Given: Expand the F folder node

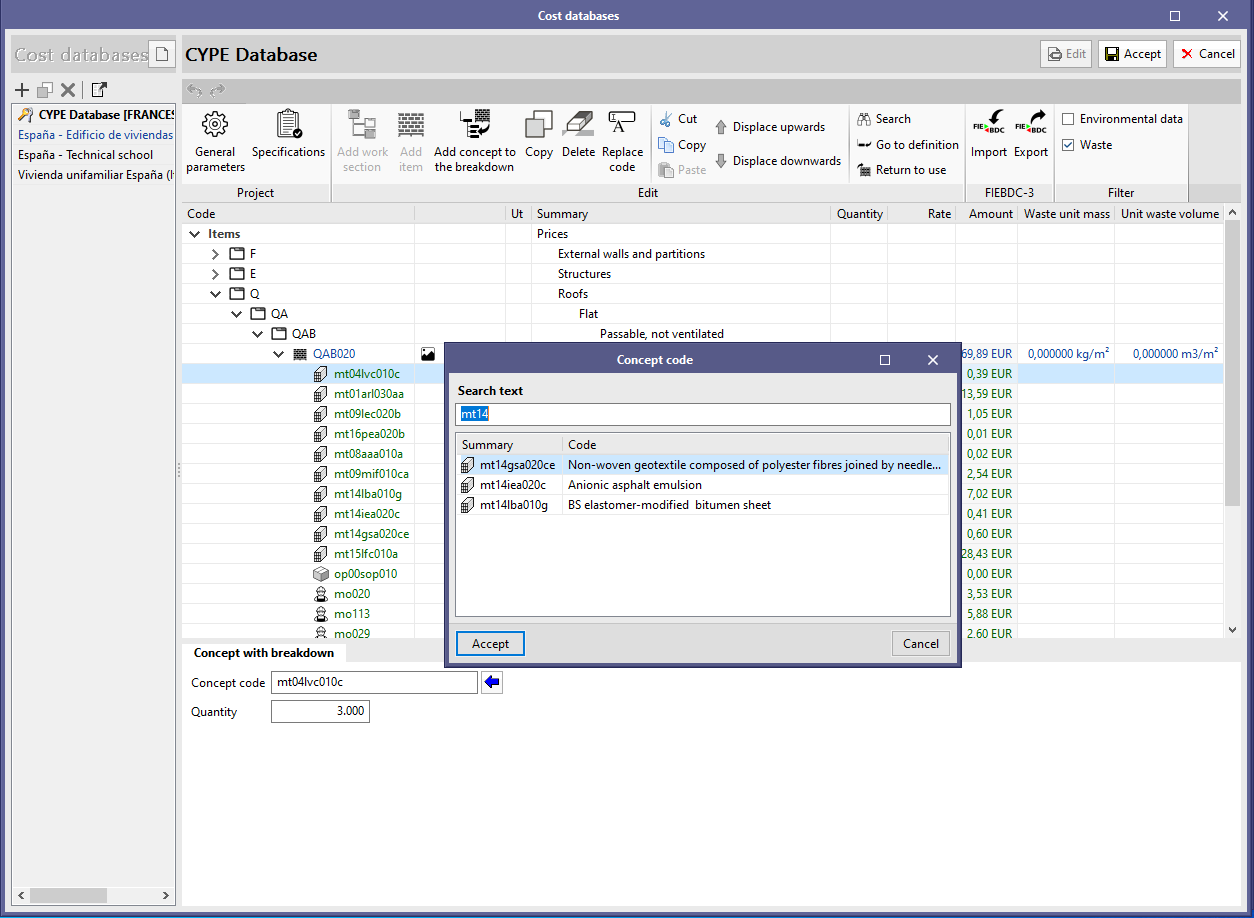Looking at the screenshot, I should click(x=215, y=254).
